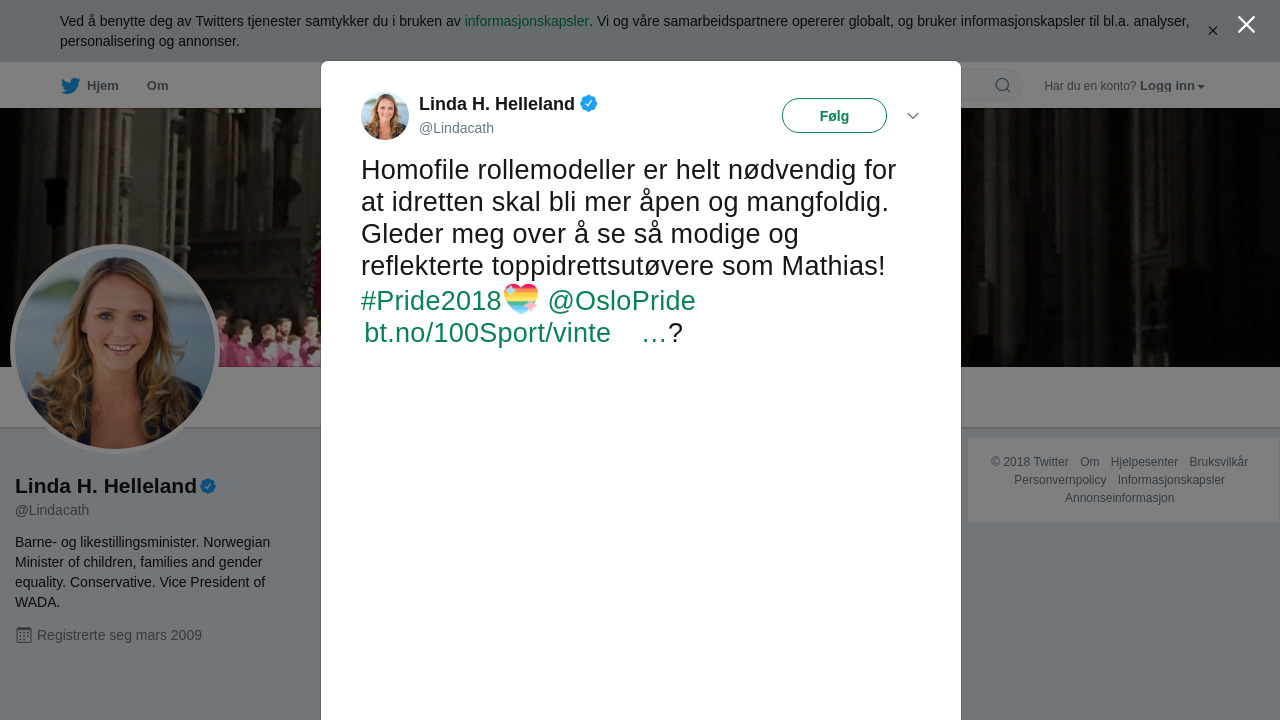The image size is (1280, 720).
Task: Dismiss the cookie notice small X
Action: 1213,31
